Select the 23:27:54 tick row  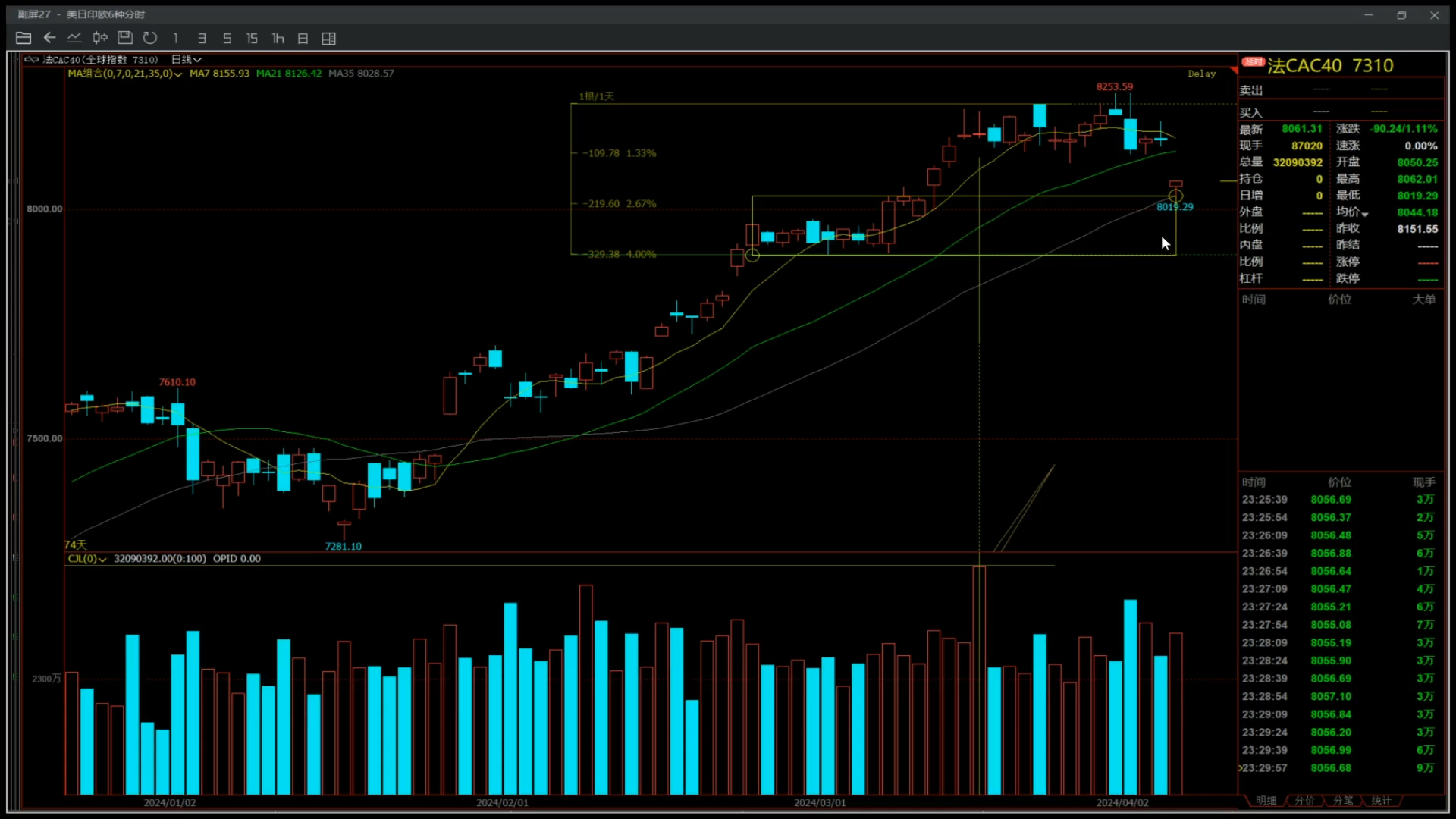tap(1339, 625)
